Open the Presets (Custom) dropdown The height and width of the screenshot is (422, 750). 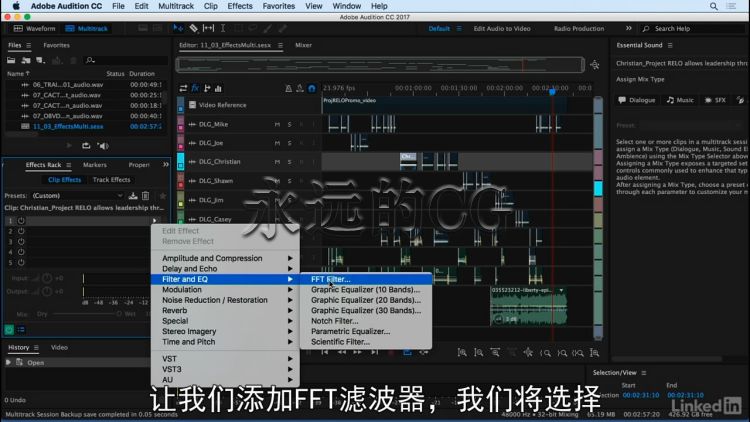tap(77, 196)
